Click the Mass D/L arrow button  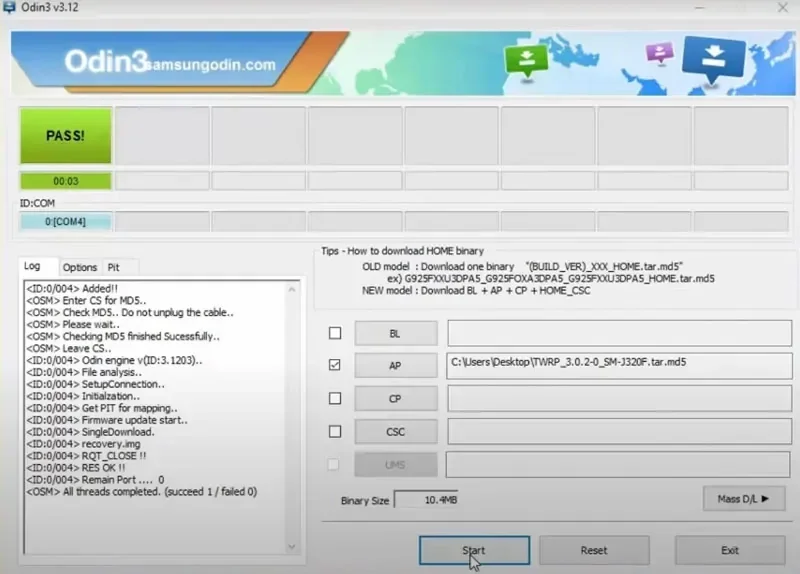point(744,498)
